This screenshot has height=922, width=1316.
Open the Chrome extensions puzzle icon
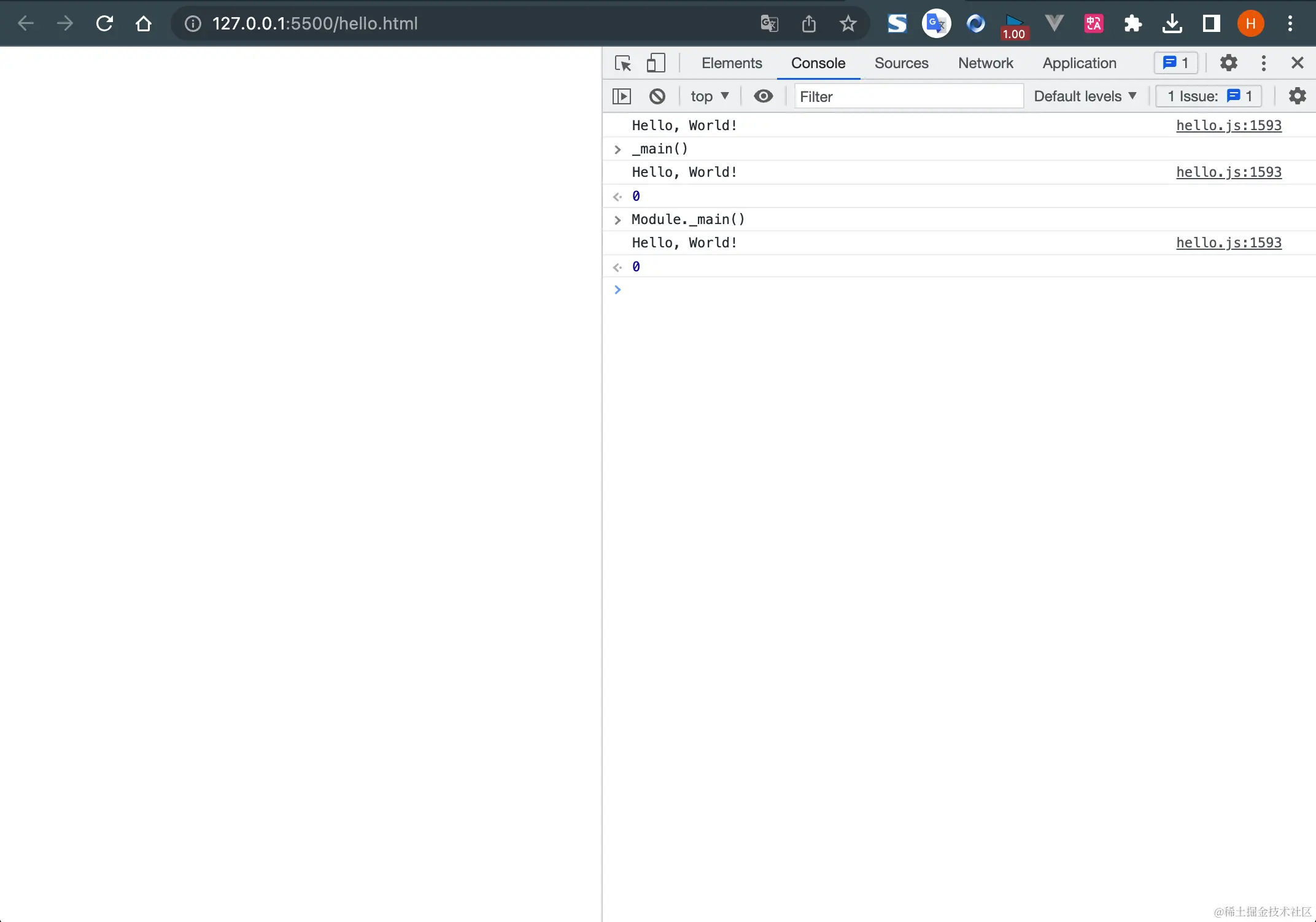(1132, 23)
